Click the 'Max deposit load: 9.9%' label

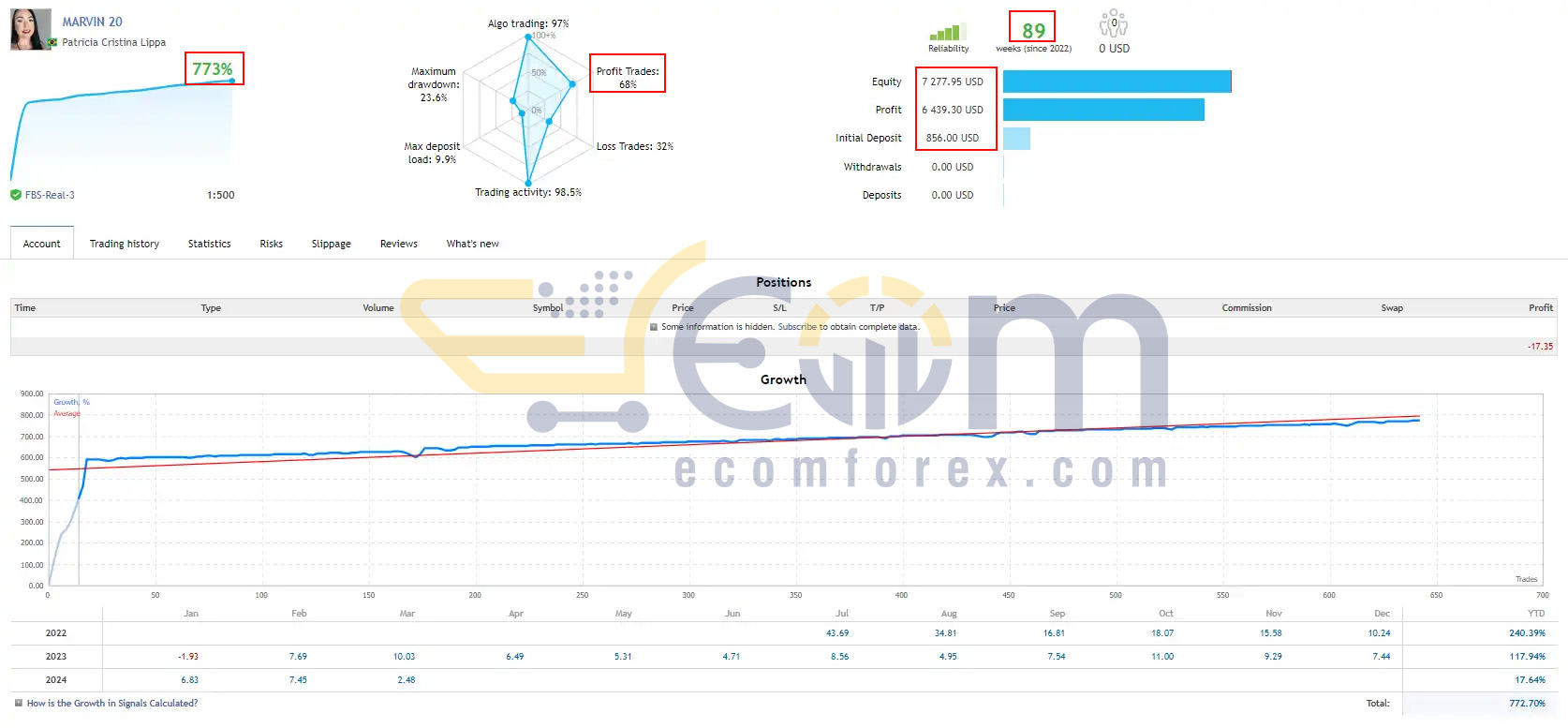tap(432, 153)
